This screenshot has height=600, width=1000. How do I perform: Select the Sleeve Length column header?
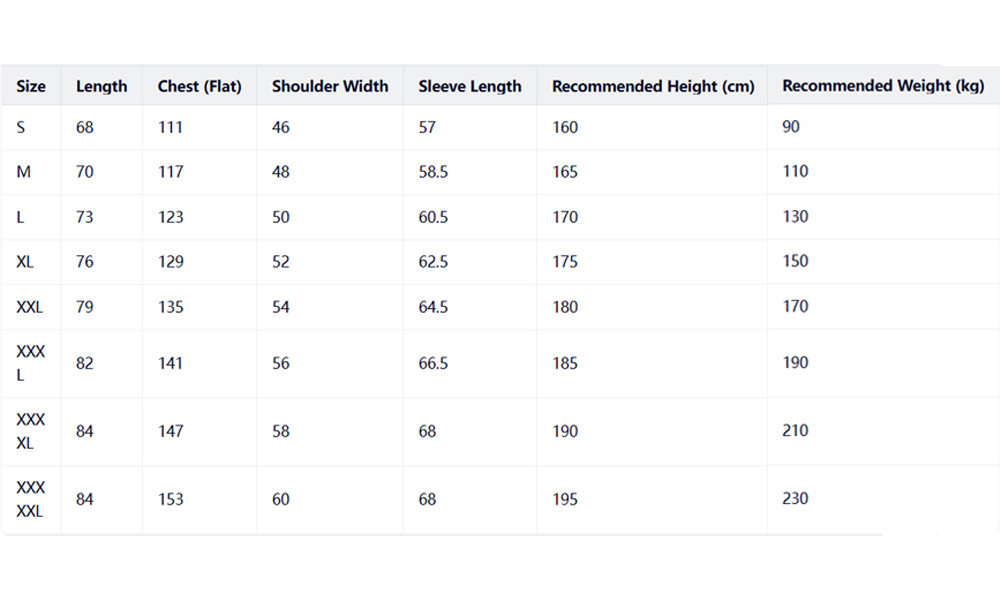470,86
